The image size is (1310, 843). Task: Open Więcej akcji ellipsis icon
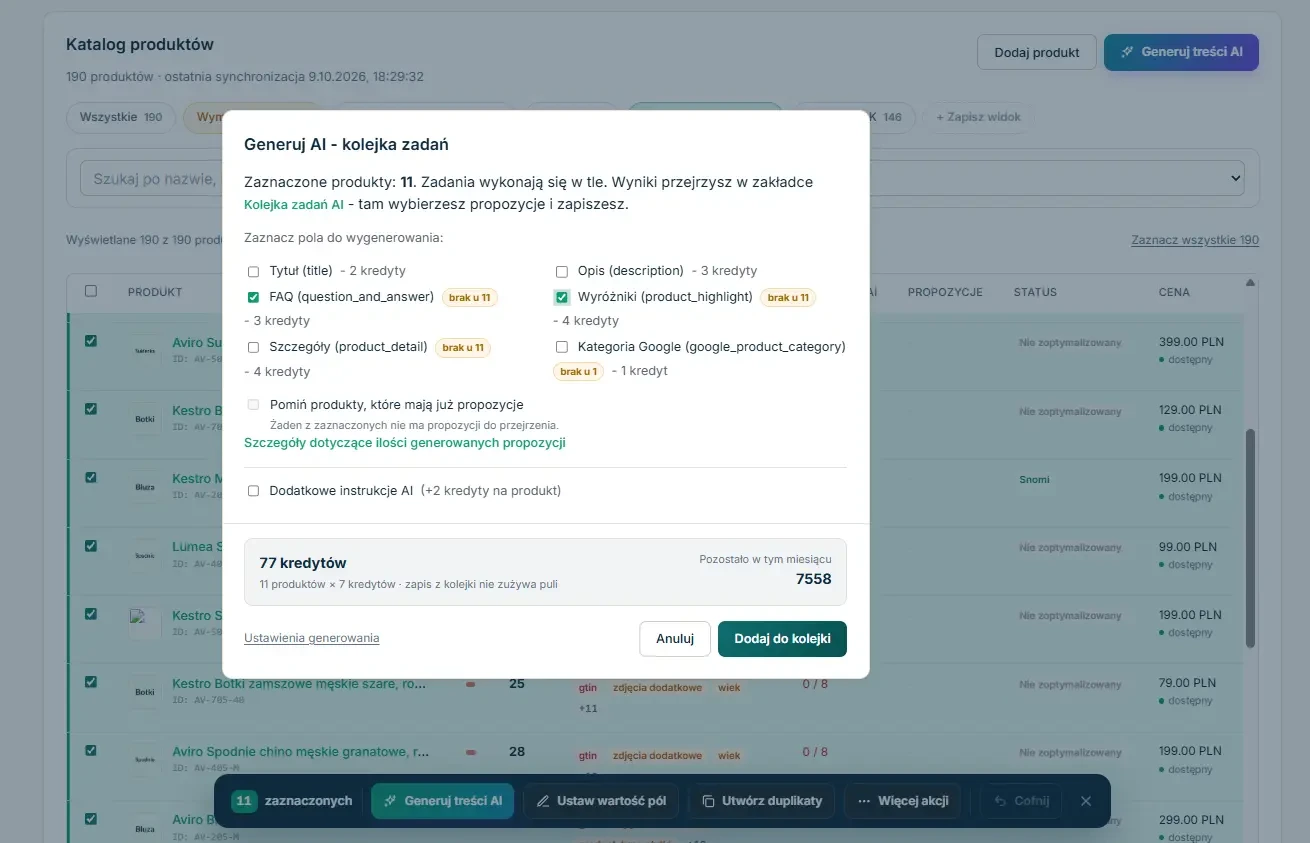click(x=864, y=801)
